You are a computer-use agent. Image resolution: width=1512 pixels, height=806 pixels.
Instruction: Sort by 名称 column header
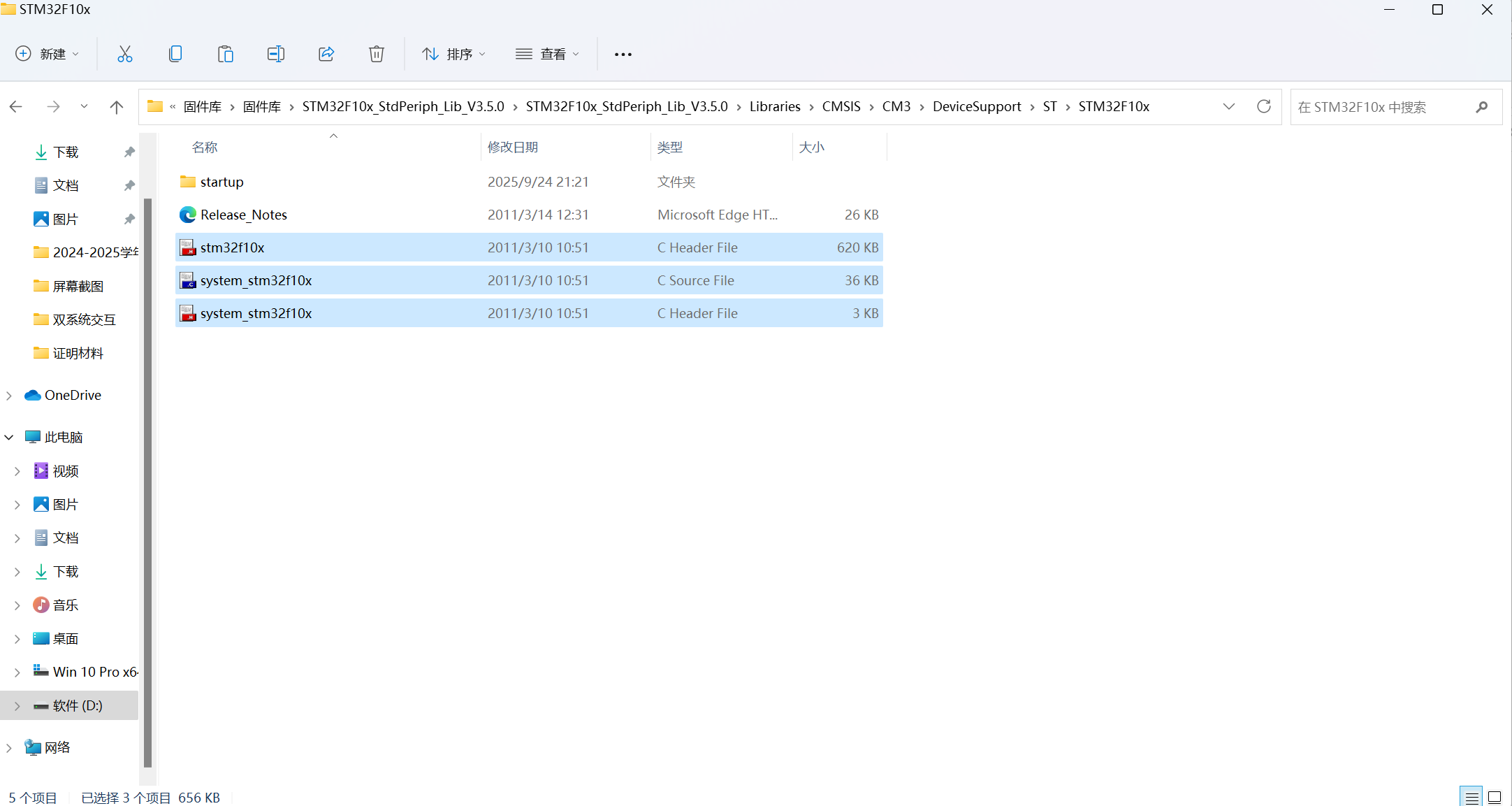click(205, 147)
